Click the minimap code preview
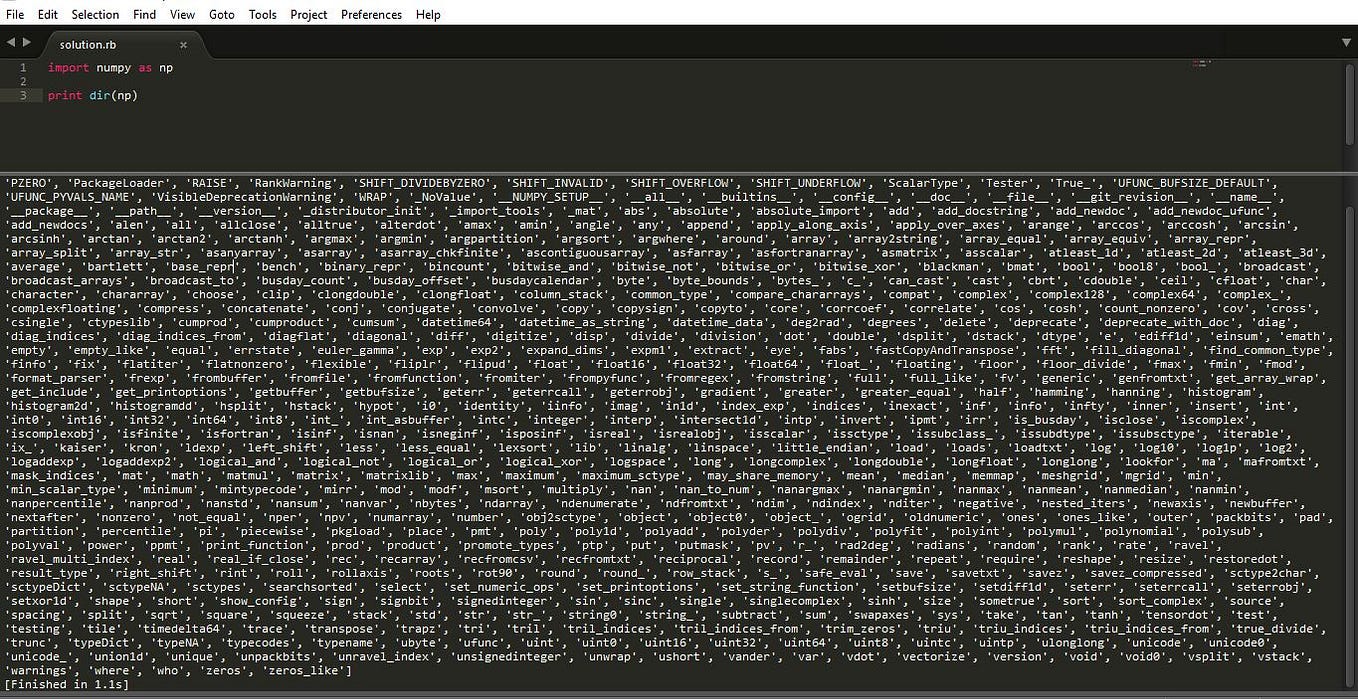 coord(1201,63)
